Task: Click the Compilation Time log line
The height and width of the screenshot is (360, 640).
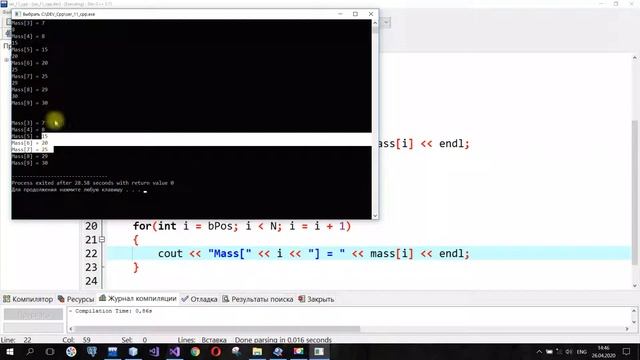Action: tap(110, 311)
